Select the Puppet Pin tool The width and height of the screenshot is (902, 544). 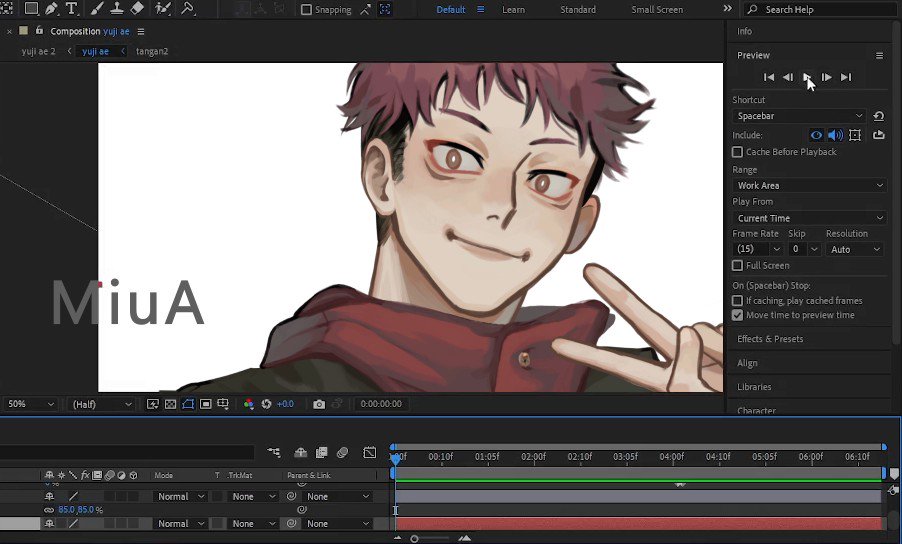click(x=188, y=8)
